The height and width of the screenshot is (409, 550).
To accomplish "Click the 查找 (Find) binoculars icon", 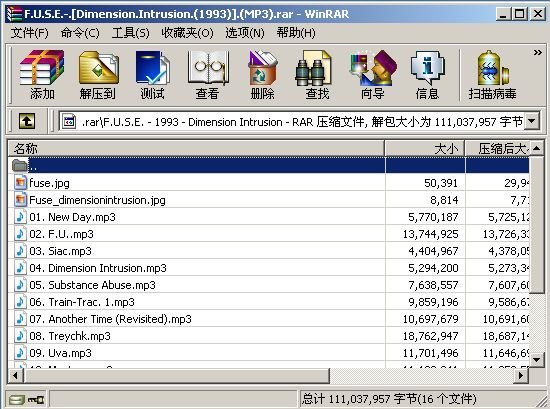I will [x=313, y=68].
